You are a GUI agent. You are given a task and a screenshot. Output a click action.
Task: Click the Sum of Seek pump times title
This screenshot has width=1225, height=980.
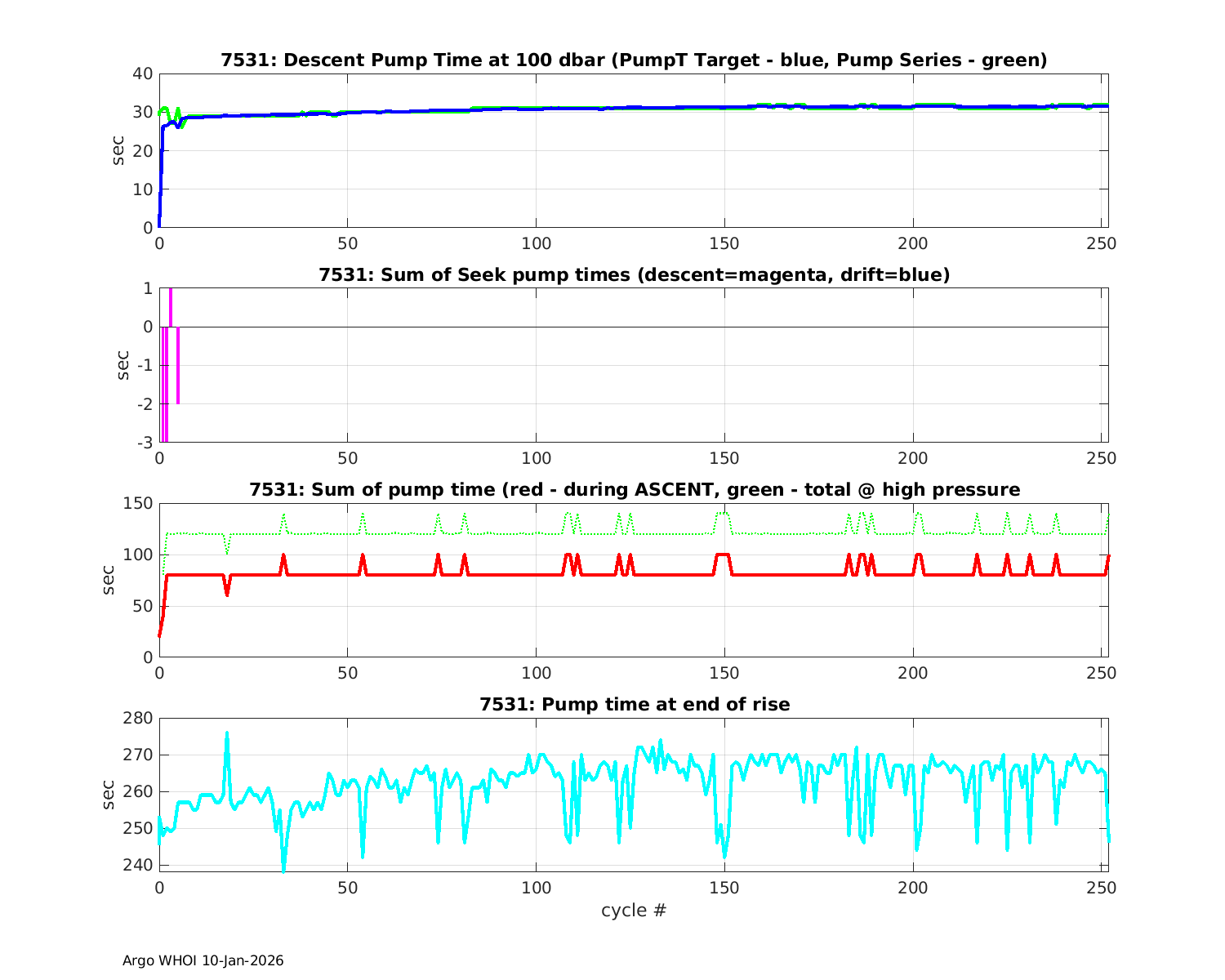[x=634, y=275]
